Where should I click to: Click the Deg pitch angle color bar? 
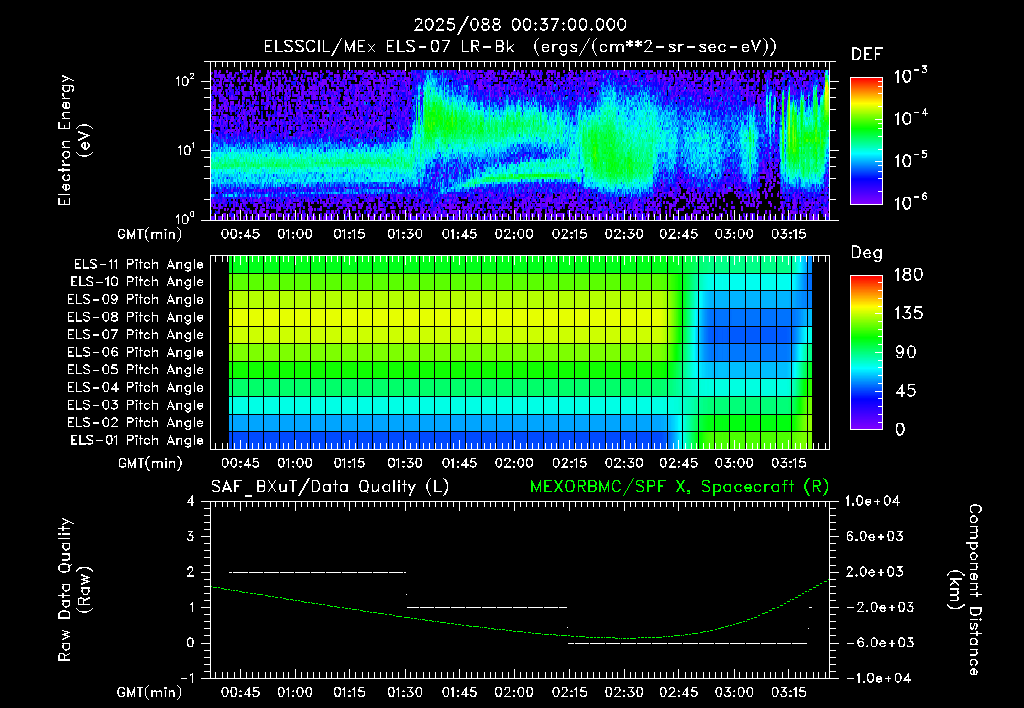pos(866,352)
